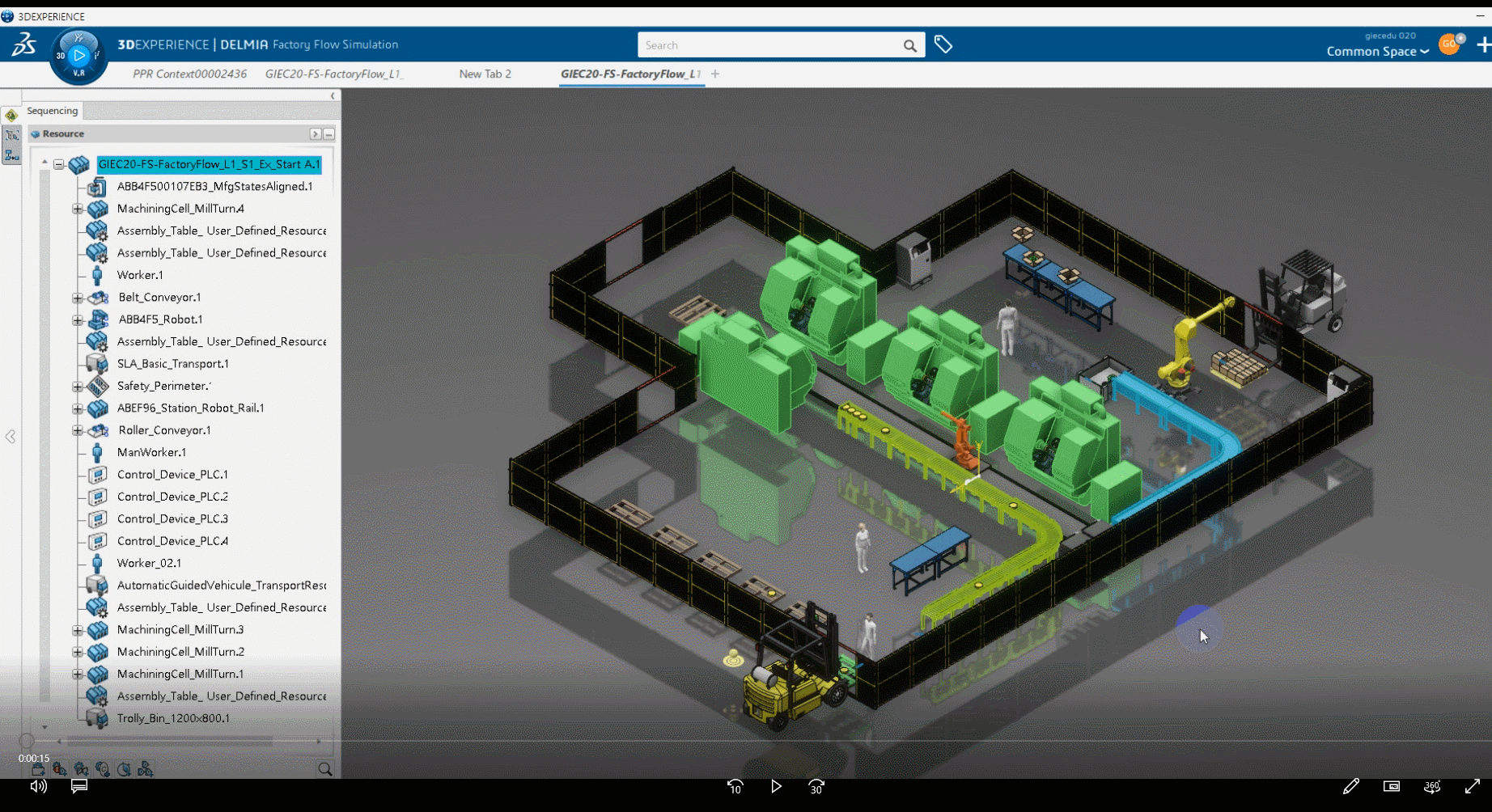1492x812 pixels.
Task: Rewind video 10 seconds
Action: pyautogui.click(x=735, y=786)
